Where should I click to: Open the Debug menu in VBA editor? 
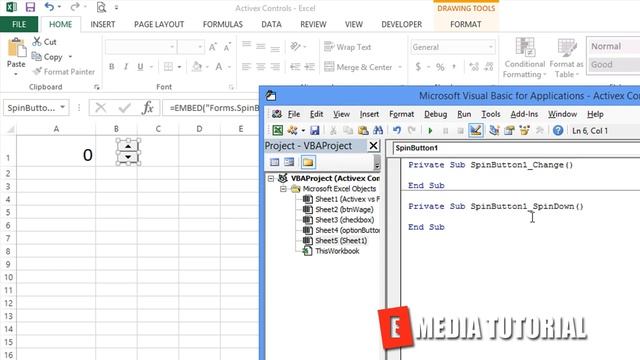(435, 114)
